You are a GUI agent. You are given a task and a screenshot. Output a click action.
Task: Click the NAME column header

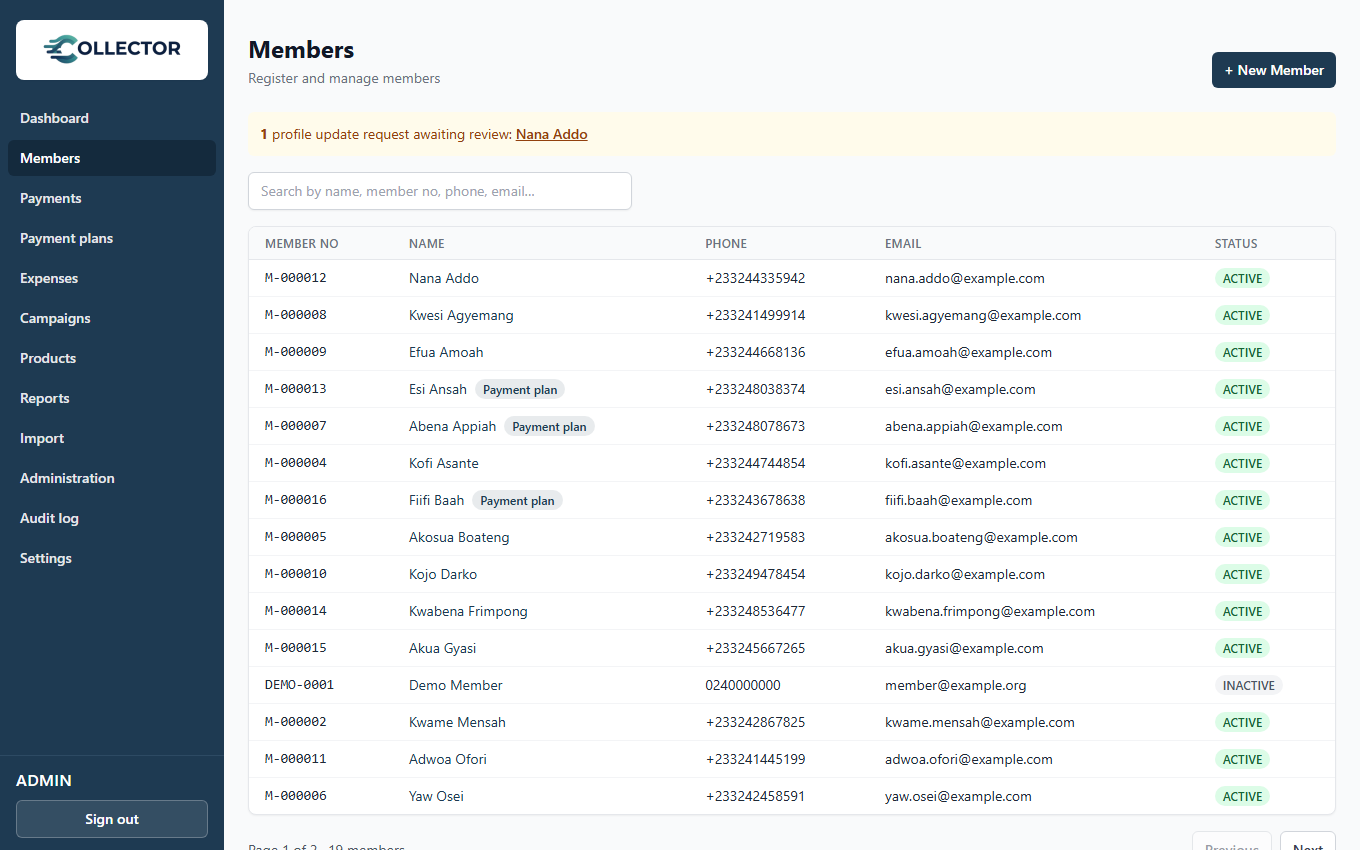coord(427,244)
